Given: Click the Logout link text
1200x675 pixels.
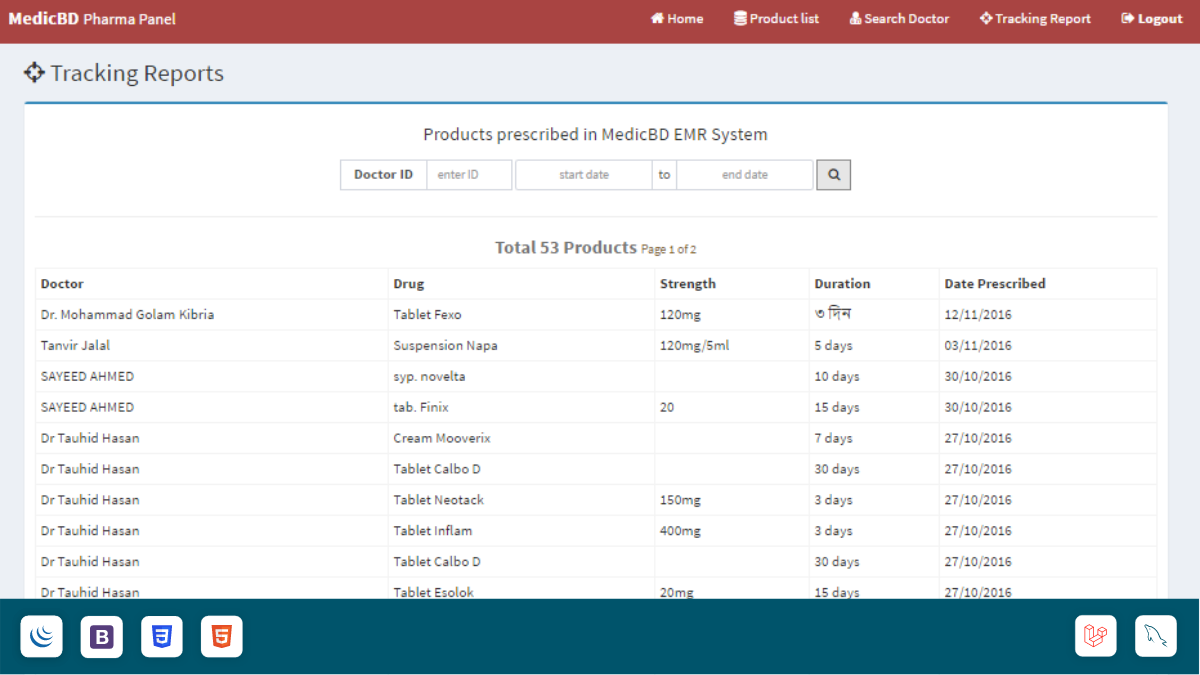Looking at the screenshot, I should pyautogui.click(x=1160, y=18).
